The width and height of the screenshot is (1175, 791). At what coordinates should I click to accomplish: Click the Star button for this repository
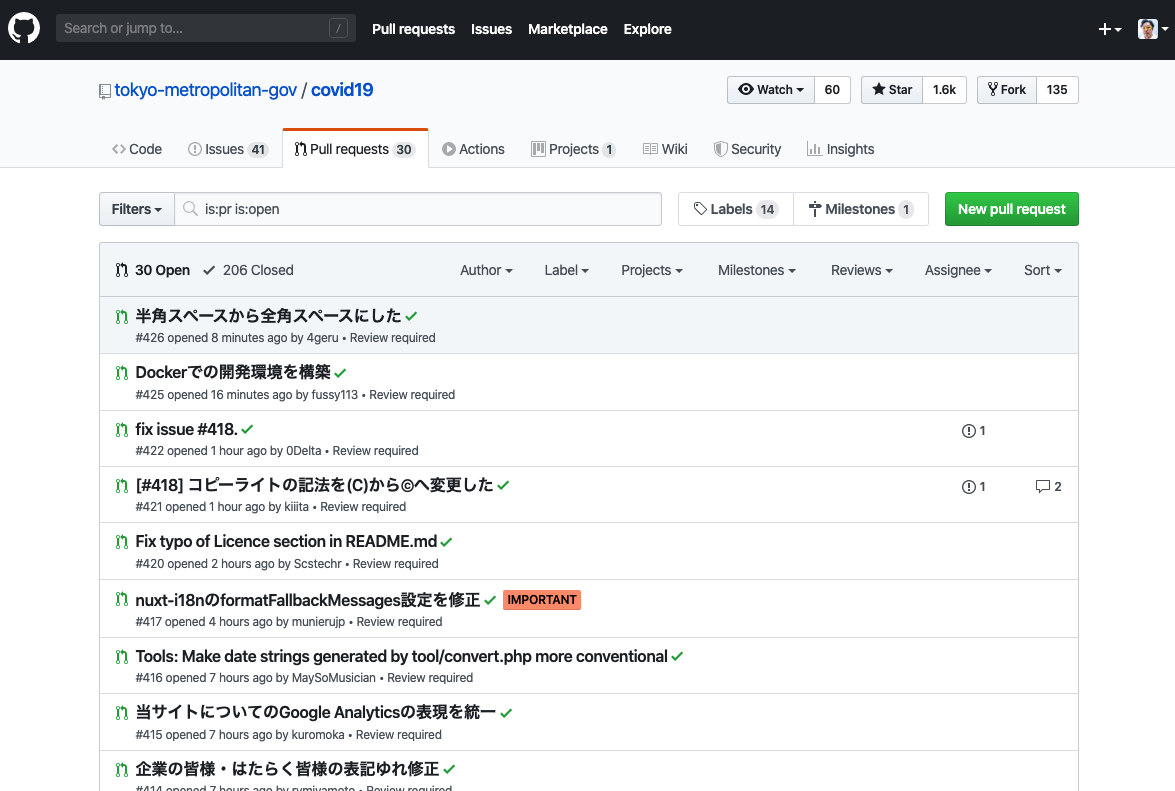point(892,90)
